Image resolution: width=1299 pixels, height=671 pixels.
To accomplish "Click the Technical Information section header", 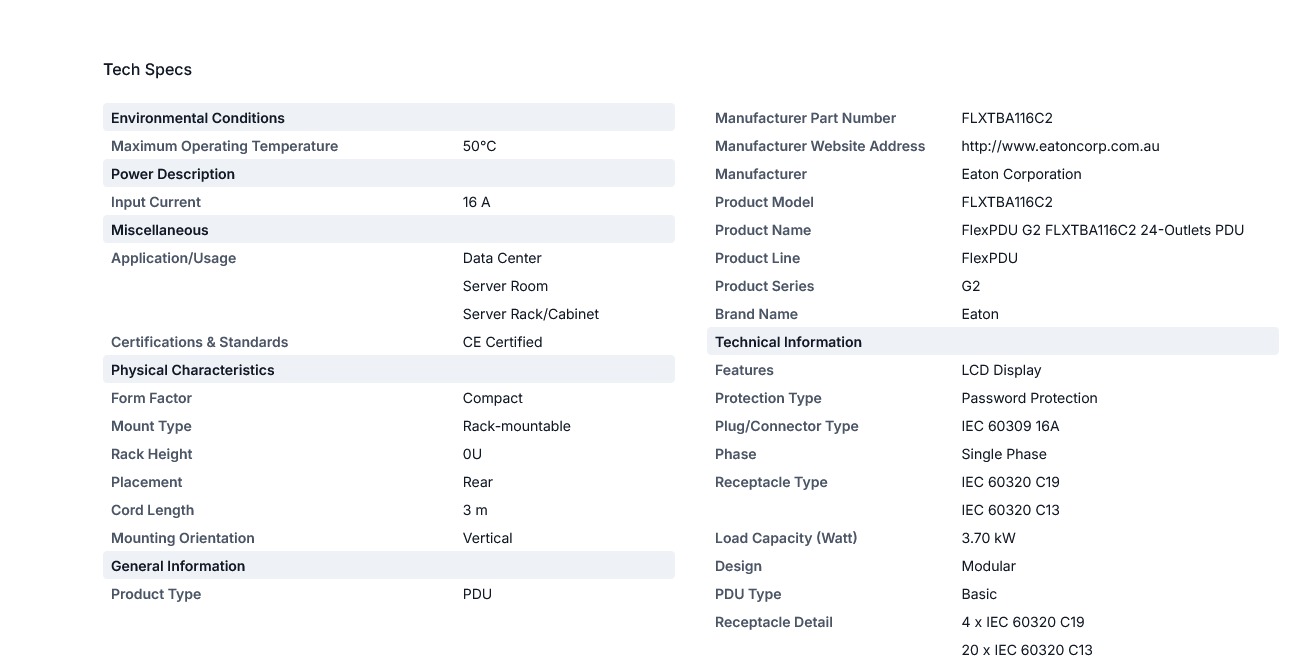I will pos(993,341).
